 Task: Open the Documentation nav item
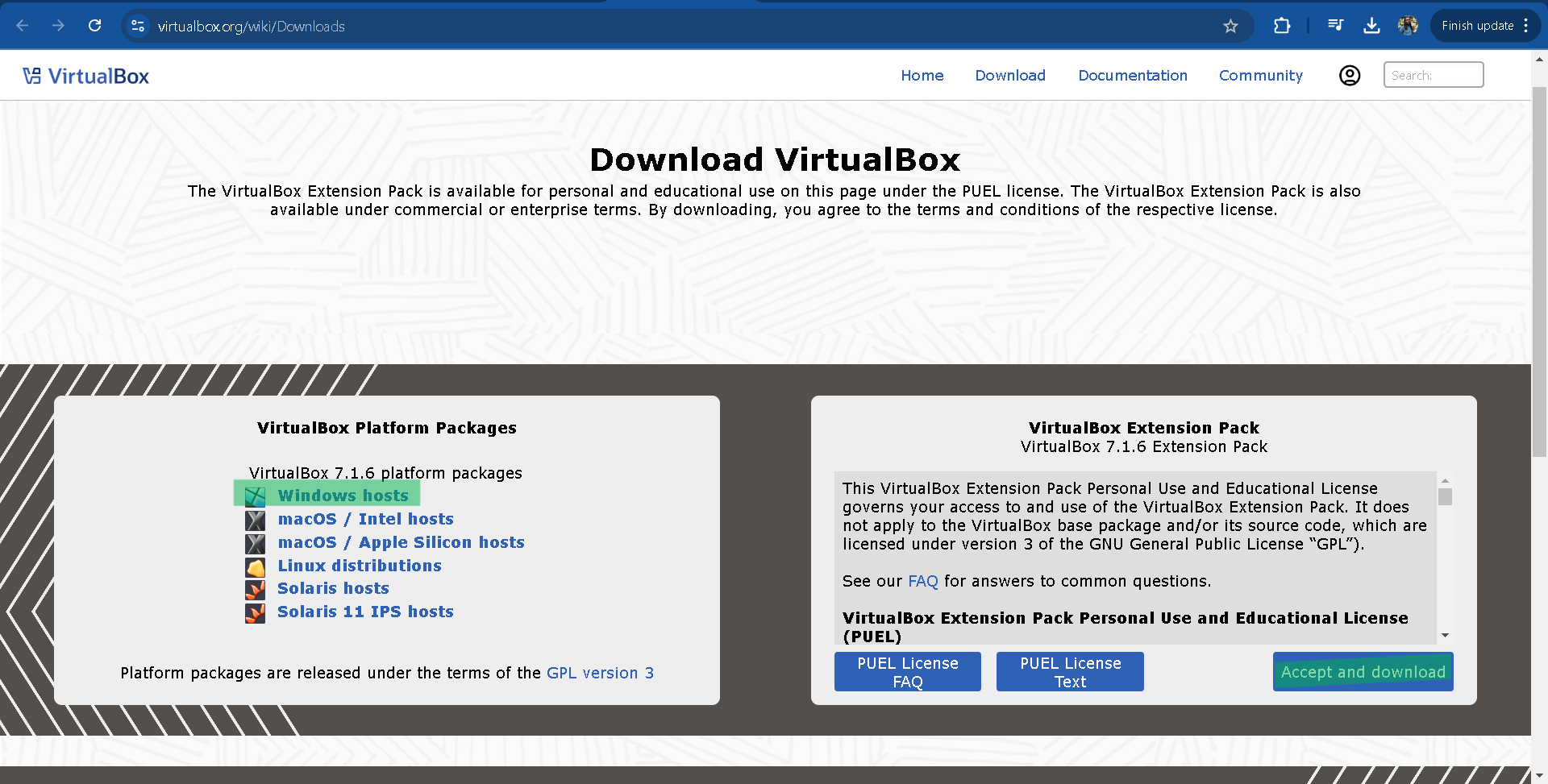click(1133, 75)
